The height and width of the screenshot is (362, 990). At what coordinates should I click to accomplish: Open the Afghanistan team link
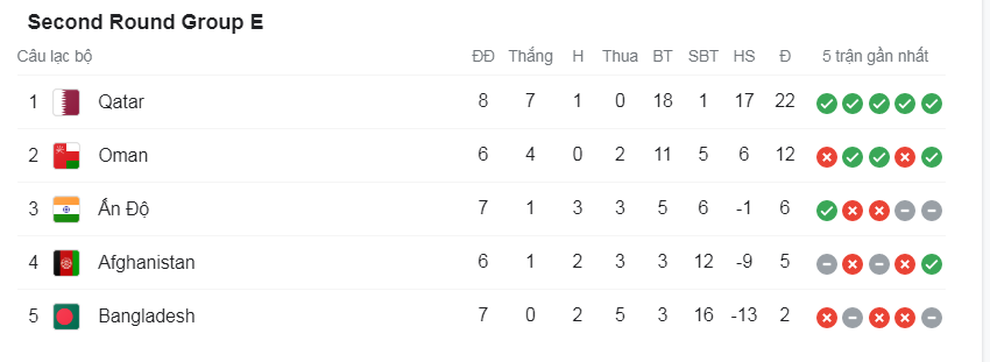[x=146, y=262]
